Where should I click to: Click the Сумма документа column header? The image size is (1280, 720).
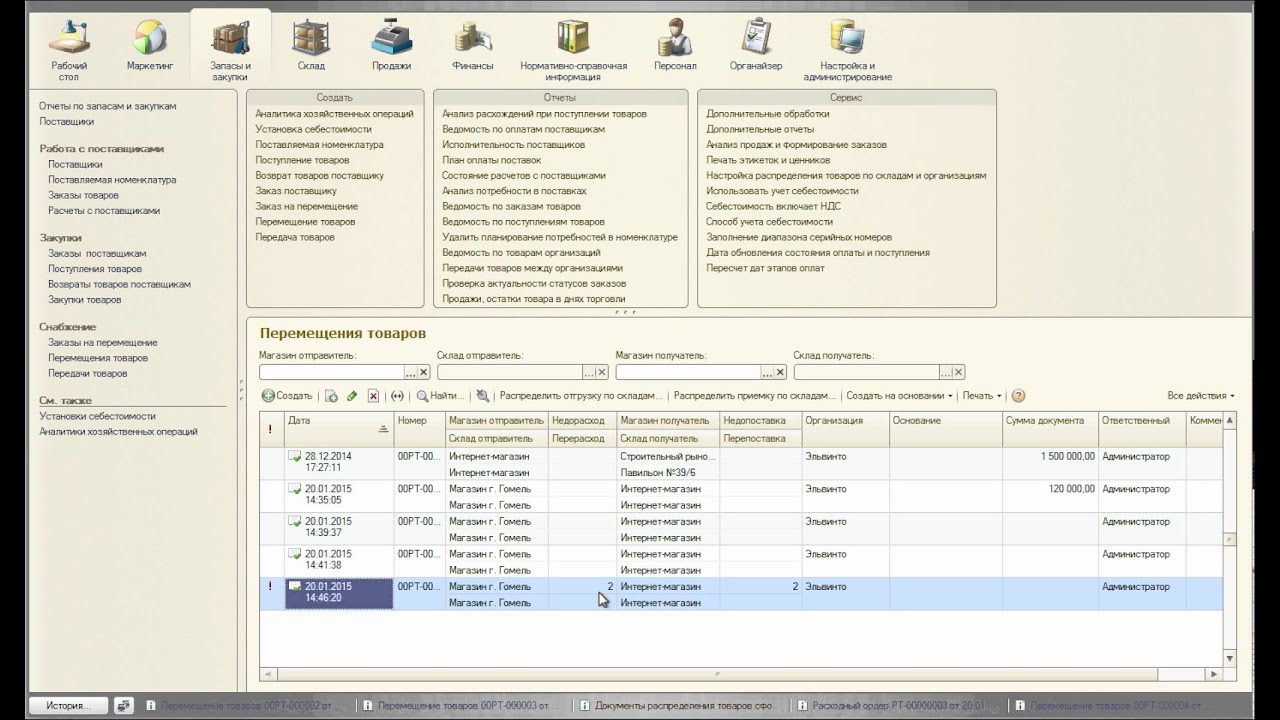(1050, 421)
